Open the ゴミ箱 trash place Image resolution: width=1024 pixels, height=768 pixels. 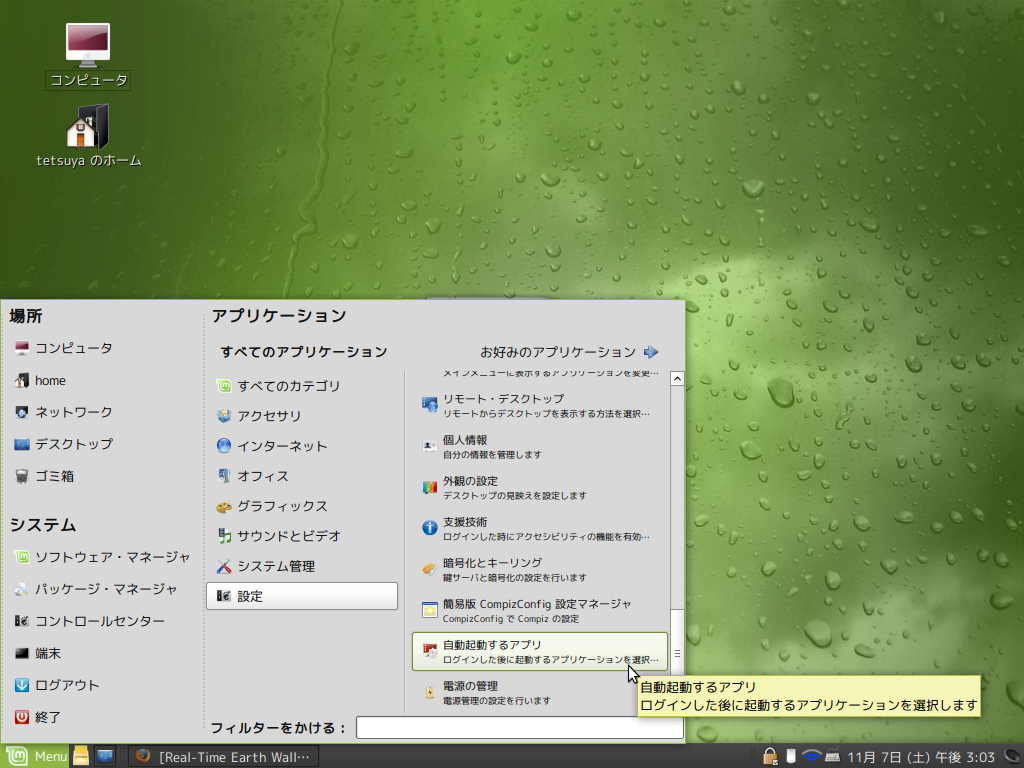click(44, 476)
